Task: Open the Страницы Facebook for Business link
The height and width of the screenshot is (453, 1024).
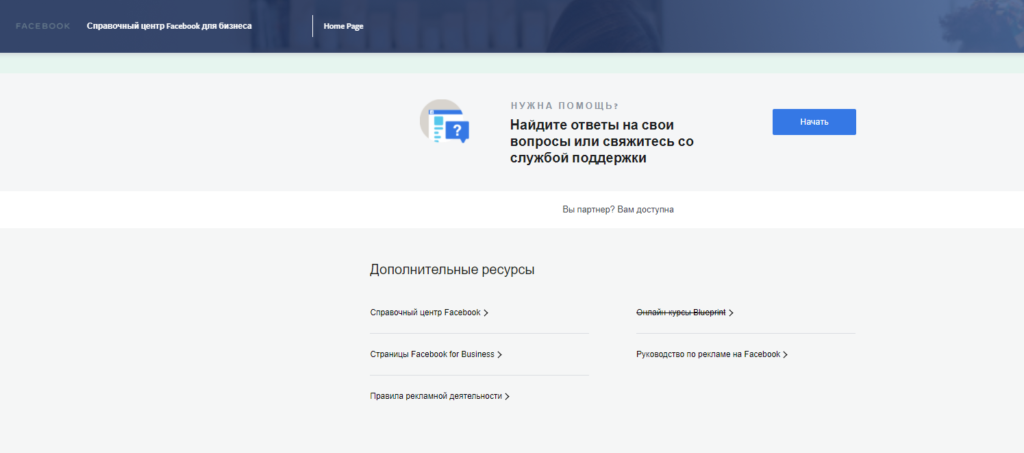Action: (x=432, y=355)
